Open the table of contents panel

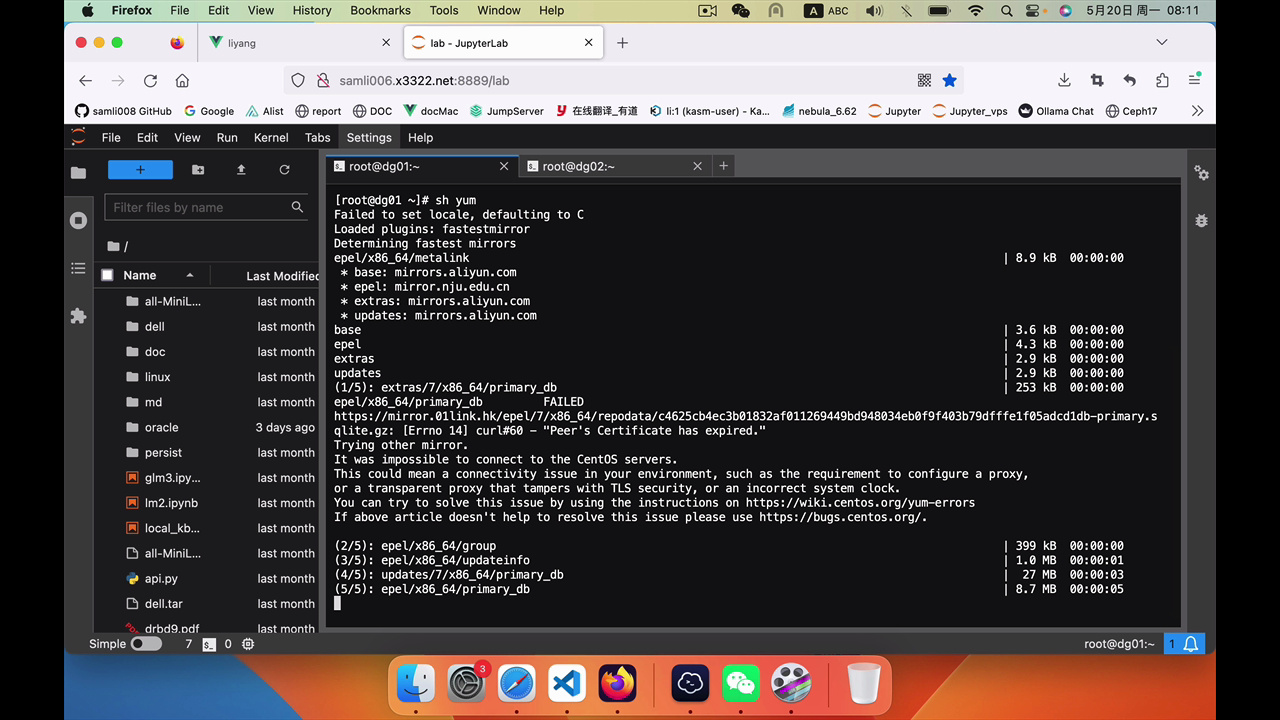[x=78, y=268]
